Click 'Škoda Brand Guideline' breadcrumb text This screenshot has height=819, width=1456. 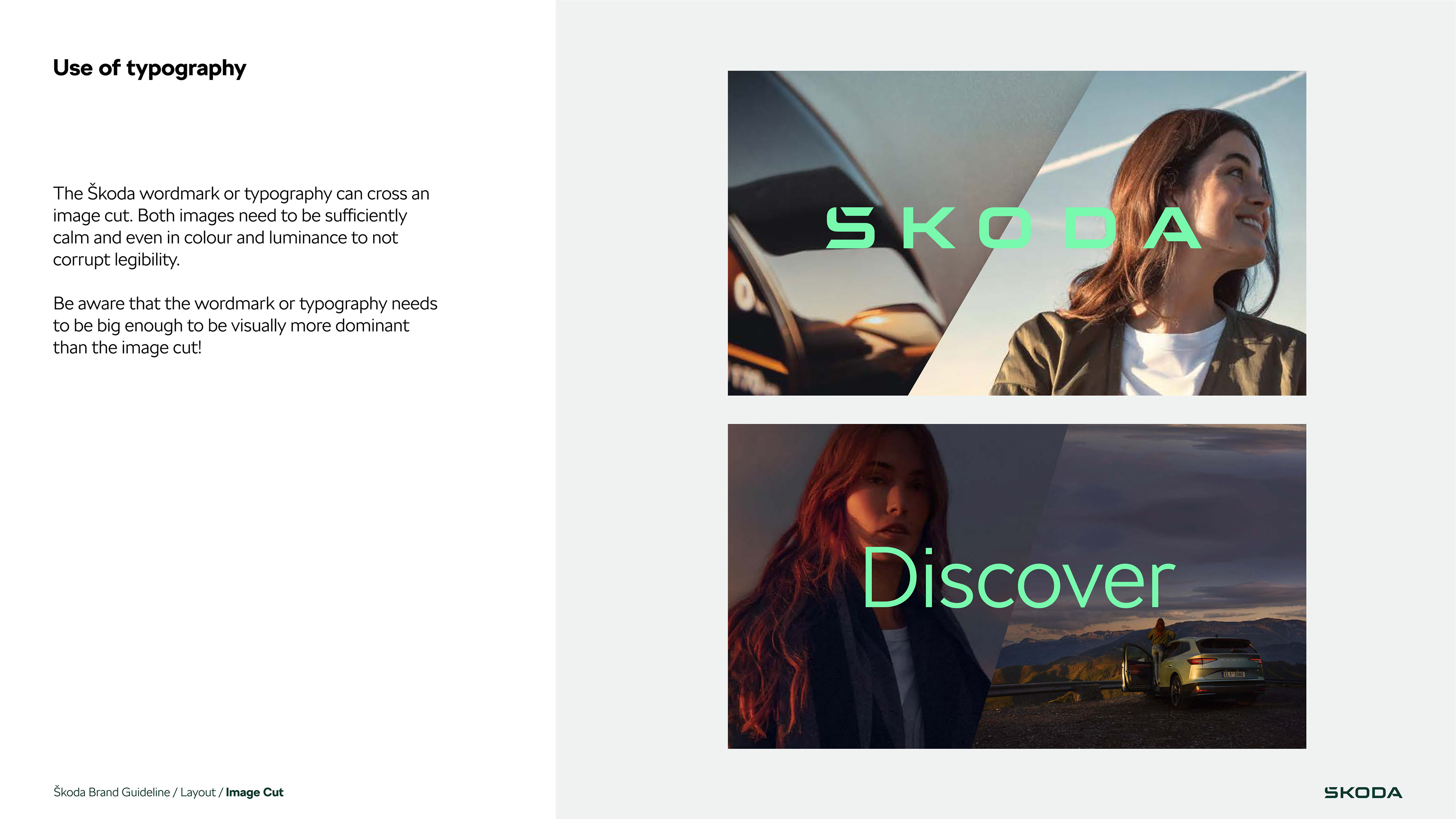tap(111, 792)
